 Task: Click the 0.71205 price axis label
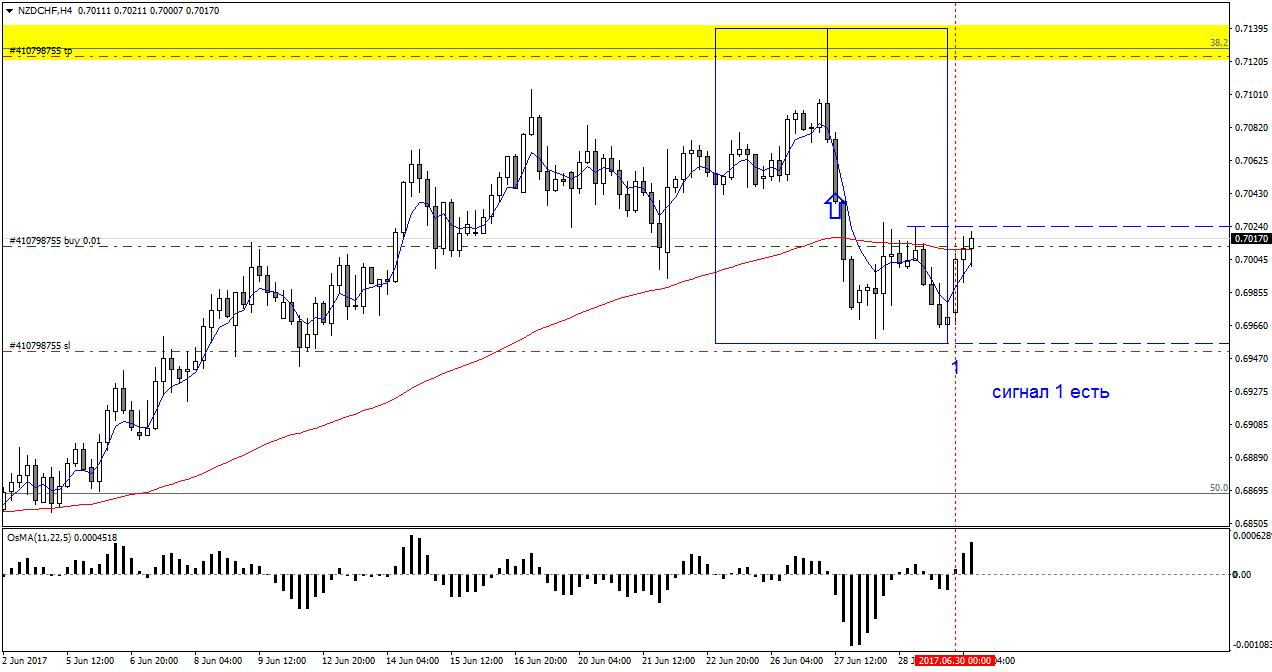point(1252,61)
